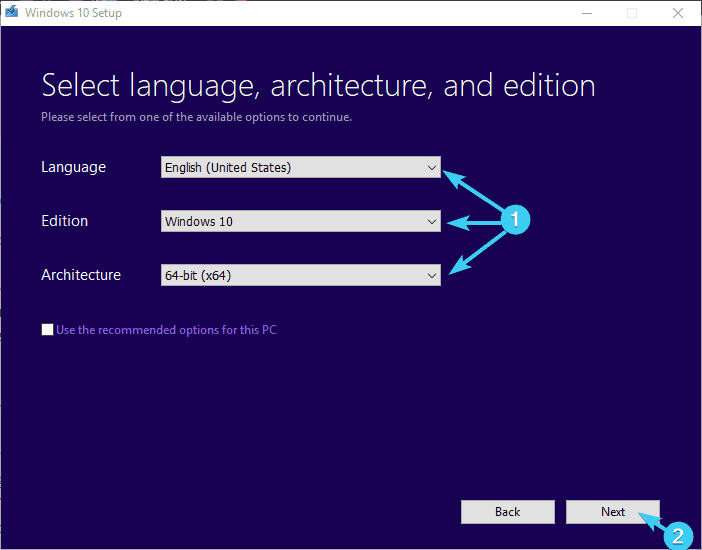The width and height of the screenshot is (702, 550).
Task: Click the Edition label
Action: tap(64, 221)
